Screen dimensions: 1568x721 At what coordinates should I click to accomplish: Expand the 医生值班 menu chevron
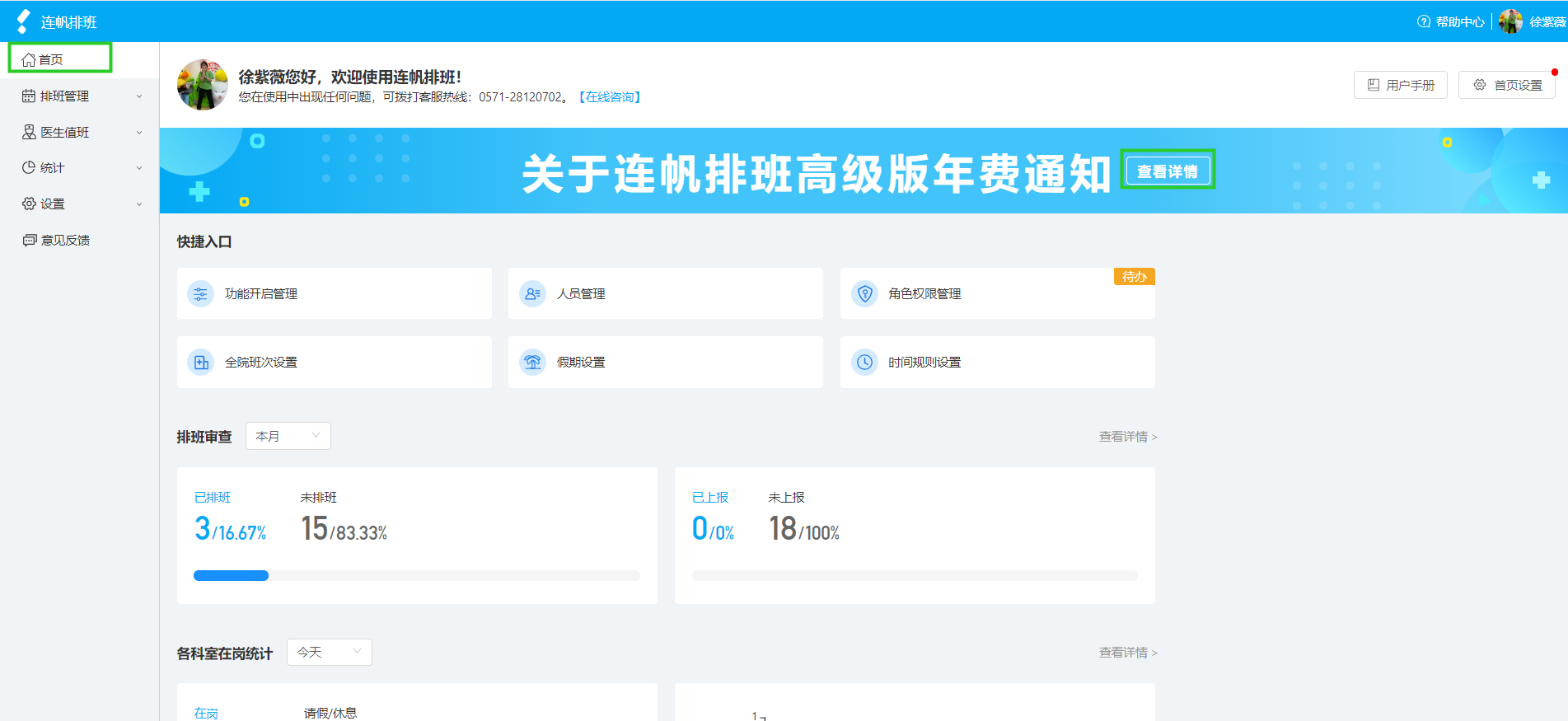(139, 132)
